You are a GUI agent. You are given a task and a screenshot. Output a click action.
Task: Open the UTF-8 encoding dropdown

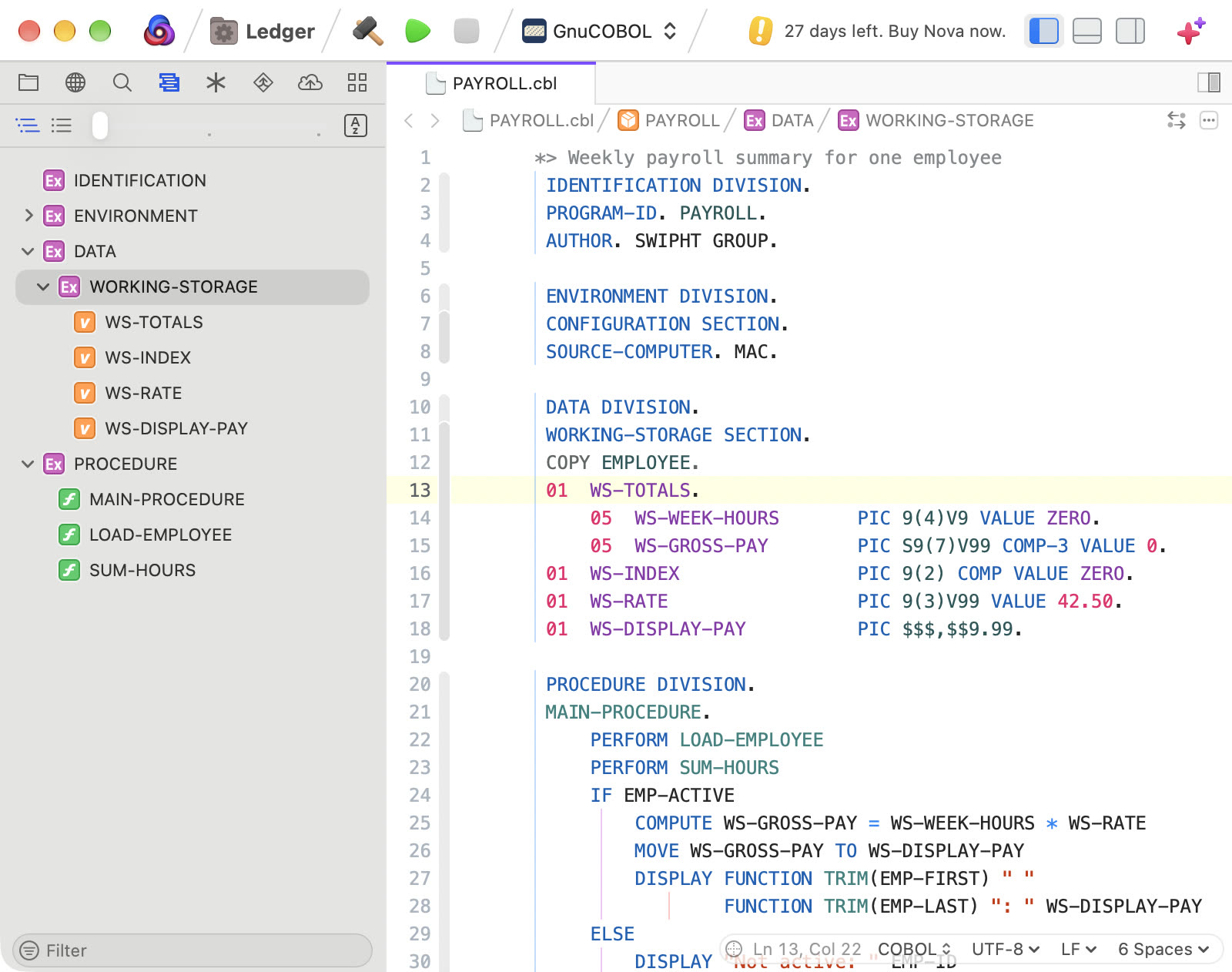click(x=1006, y=950)
